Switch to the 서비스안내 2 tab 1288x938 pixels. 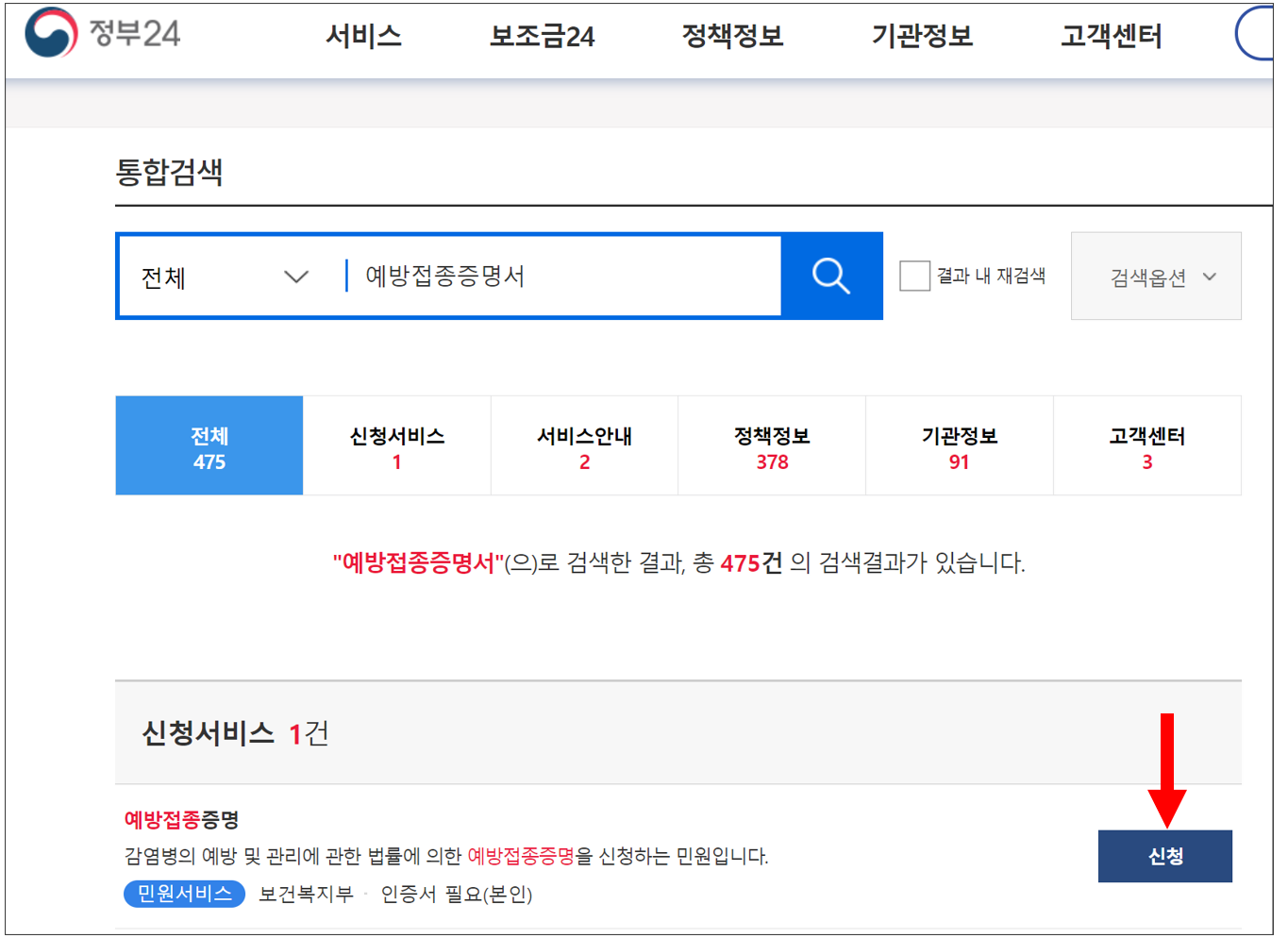point(584,445)
